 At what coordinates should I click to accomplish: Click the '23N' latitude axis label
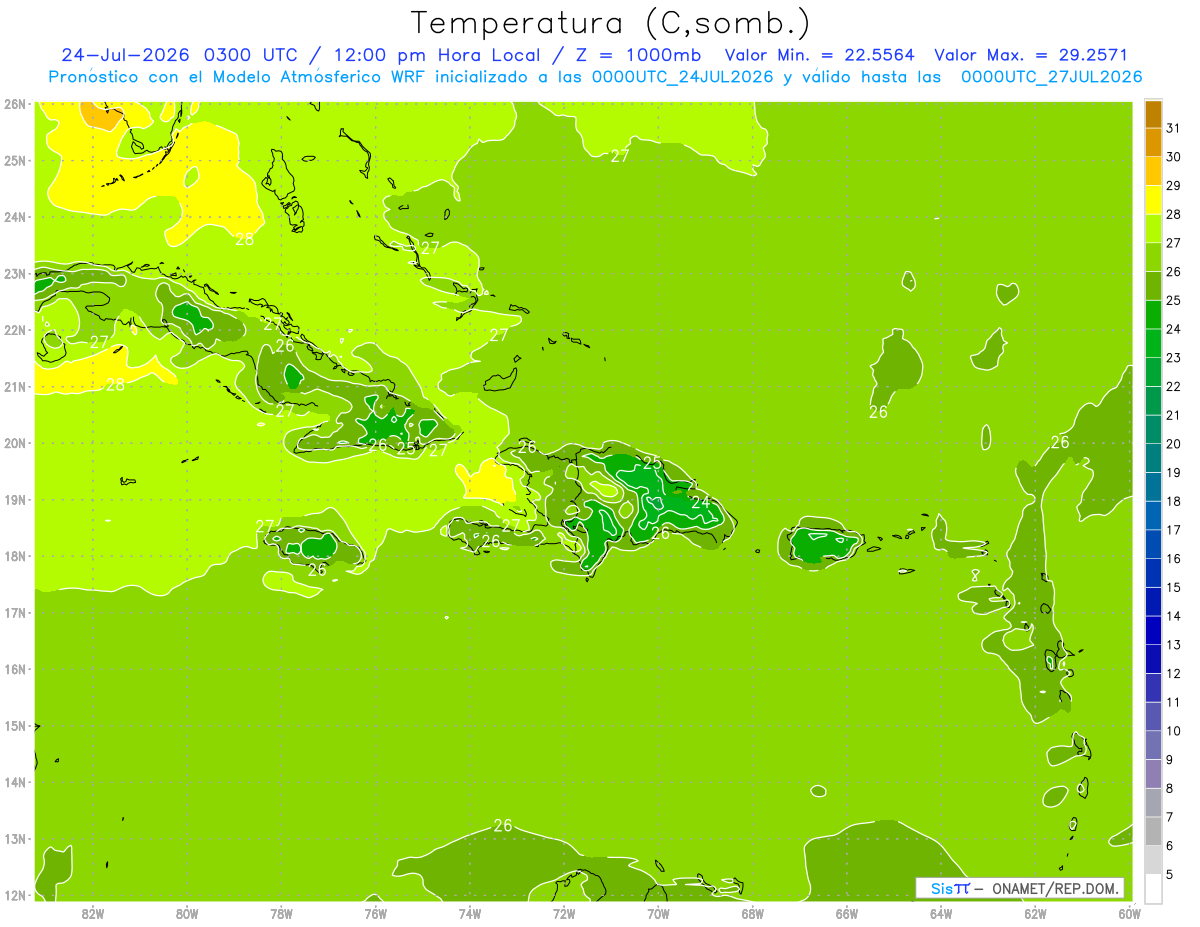point(15,273)
